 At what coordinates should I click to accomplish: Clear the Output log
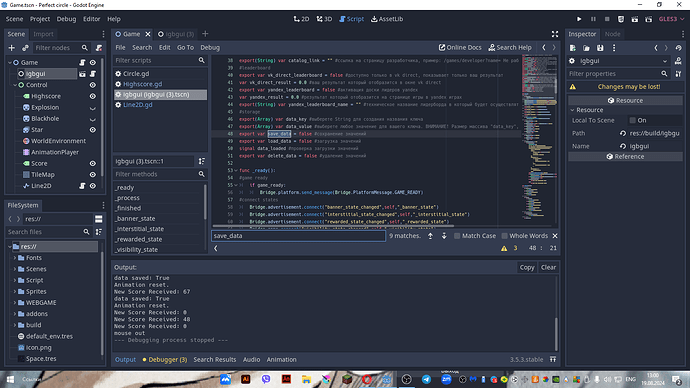pos(548,267)
